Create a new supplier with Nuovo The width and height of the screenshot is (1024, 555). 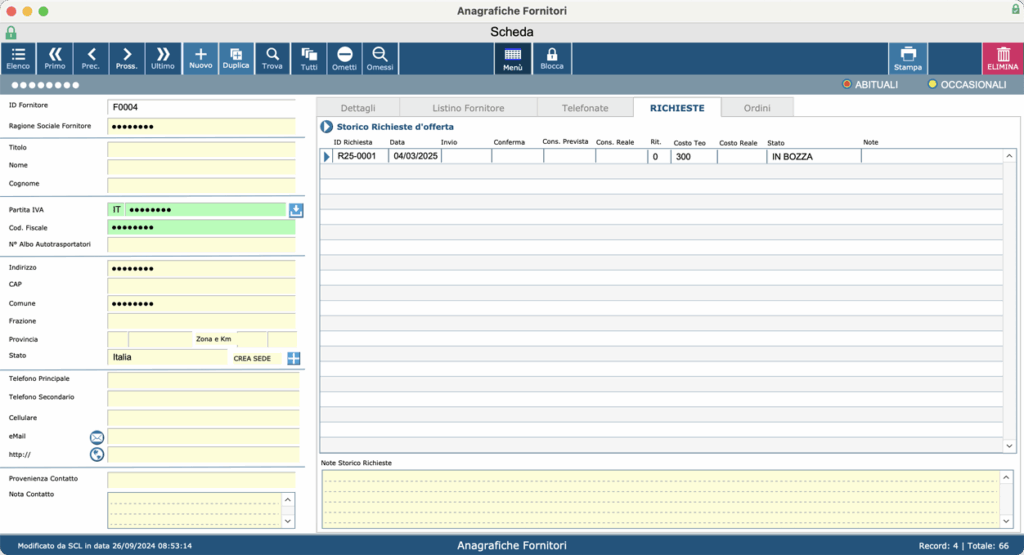pyautogui.click(x=200, y=59)
